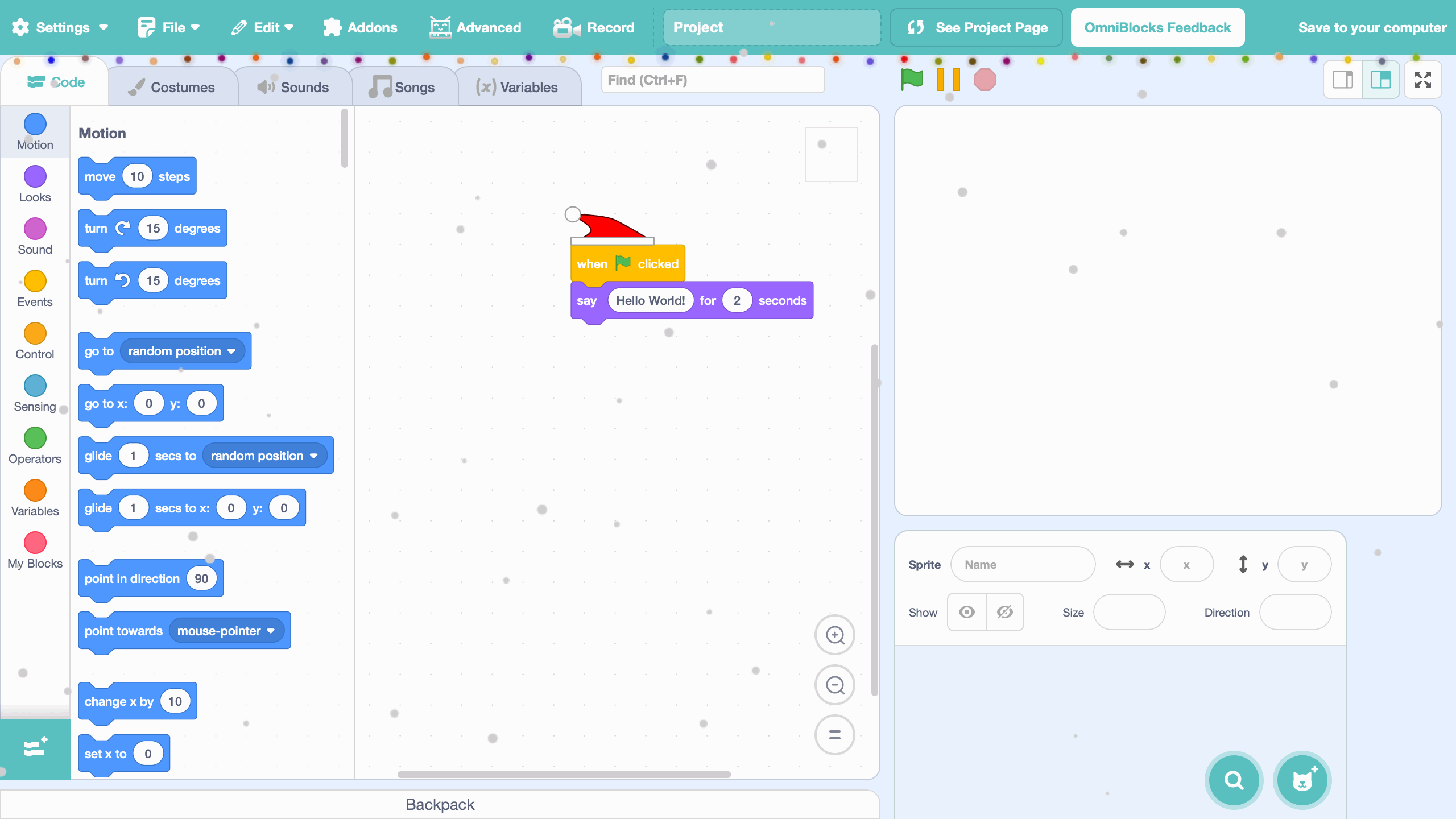This screenshot has height=819, width=1456.
Task: Switch to small stage layout
Action: tap(1343, 80)
